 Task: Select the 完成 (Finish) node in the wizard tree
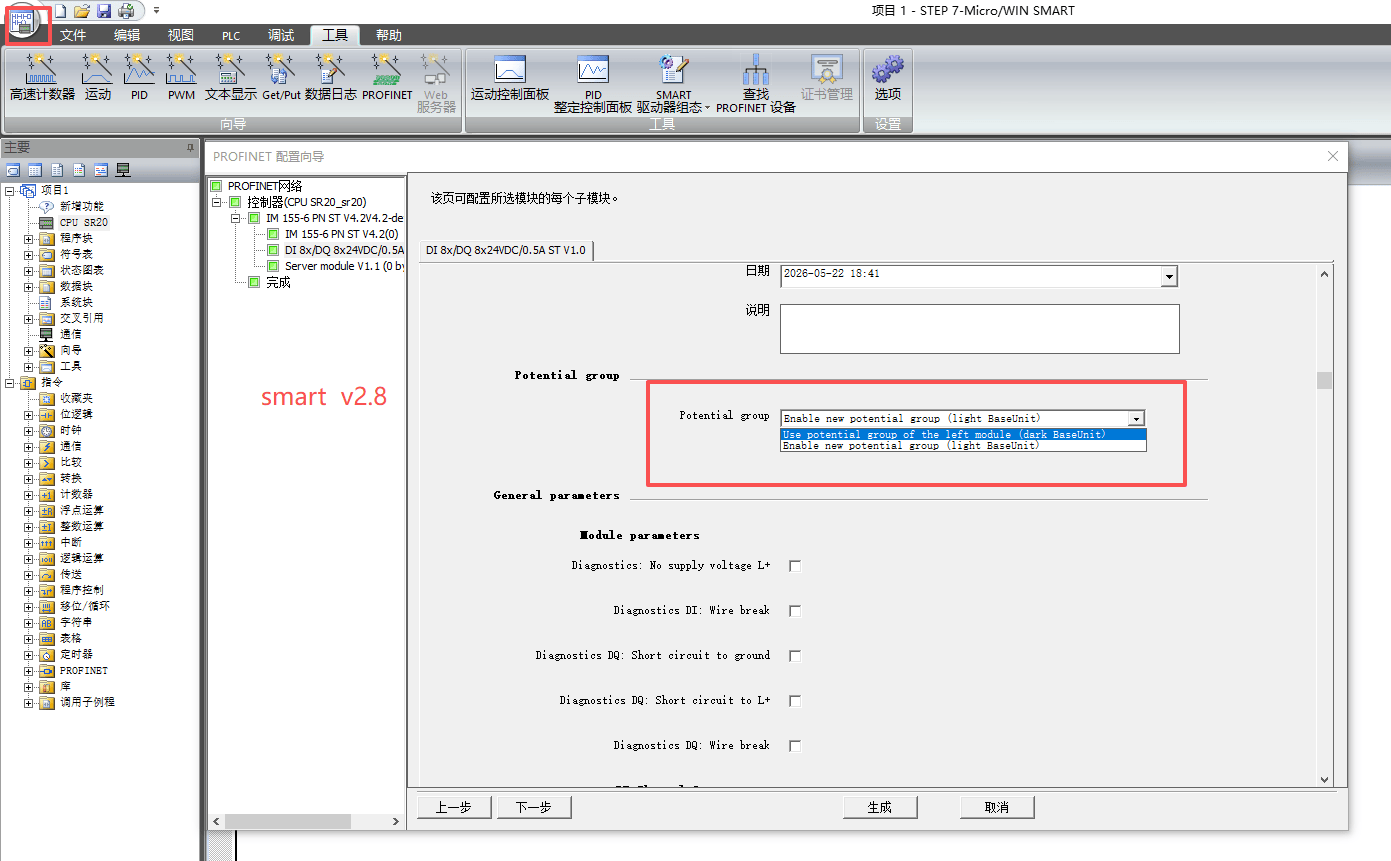pyautogui.click(x=270, y=282)
